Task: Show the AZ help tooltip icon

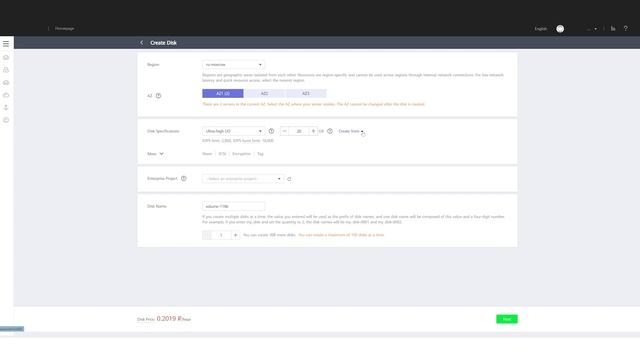Action: click(158, 96)
